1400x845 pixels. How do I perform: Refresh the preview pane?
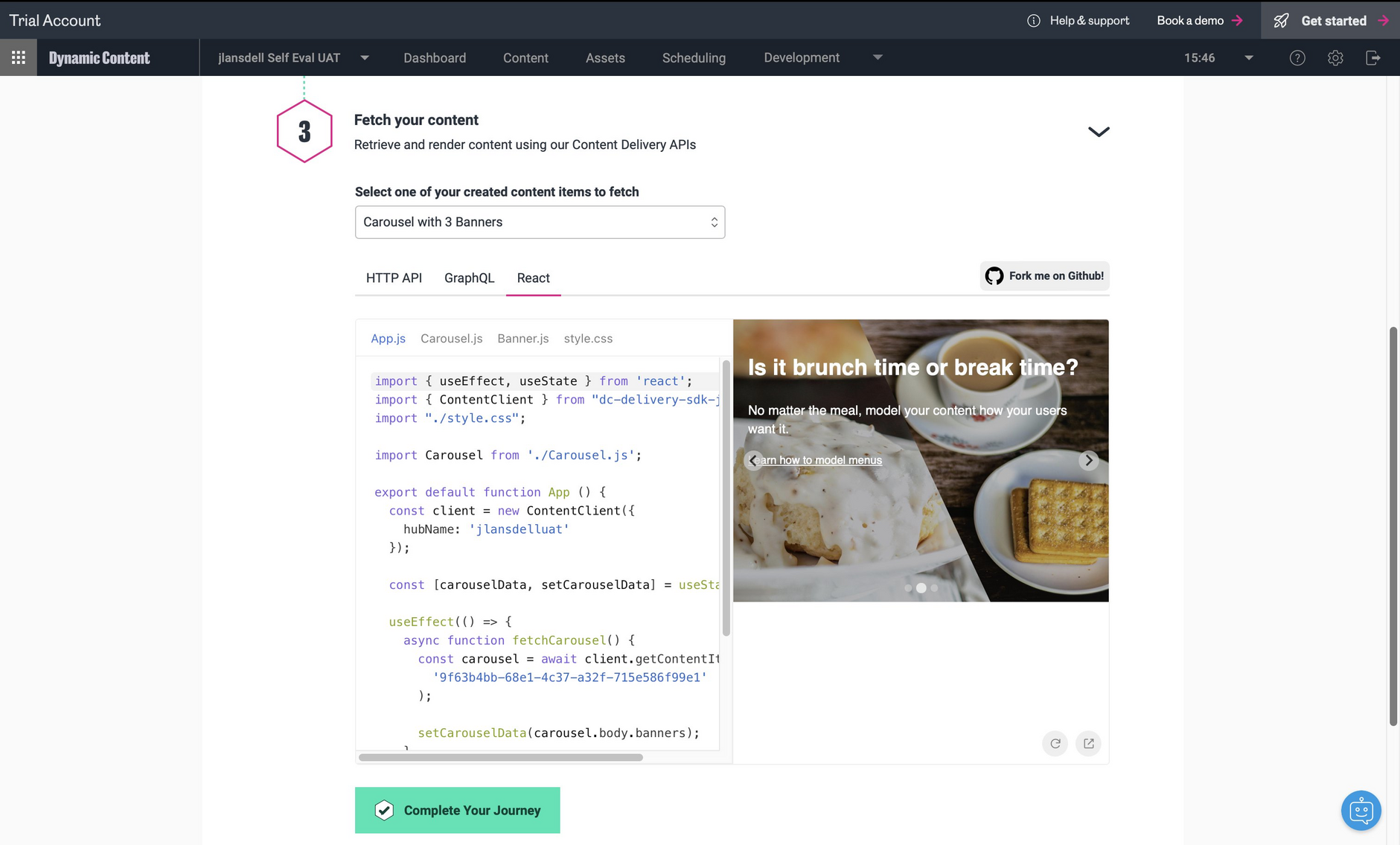coord(1055,743)
